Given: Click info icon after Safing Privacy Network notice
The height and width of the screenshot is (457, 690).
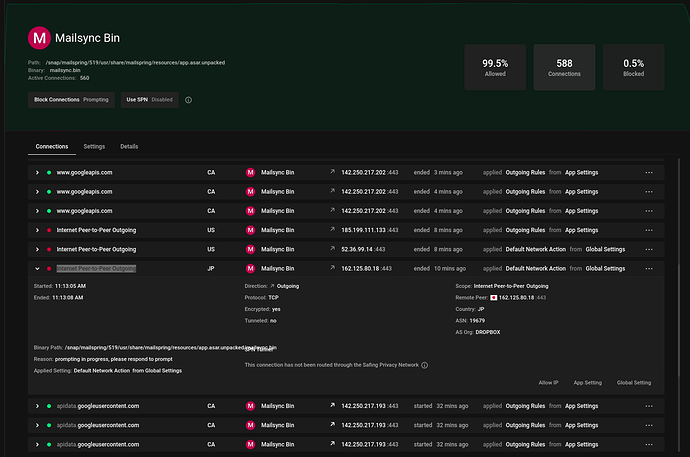Looking at the screenshot, I should click(x=425, y=365).
